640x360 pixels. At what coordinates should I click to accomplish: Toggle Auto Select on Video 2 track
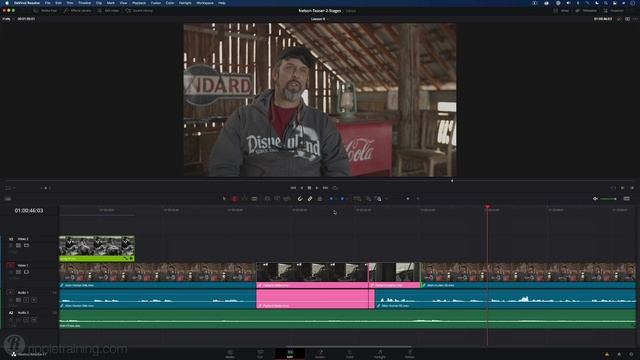click(x=18, y=245)
